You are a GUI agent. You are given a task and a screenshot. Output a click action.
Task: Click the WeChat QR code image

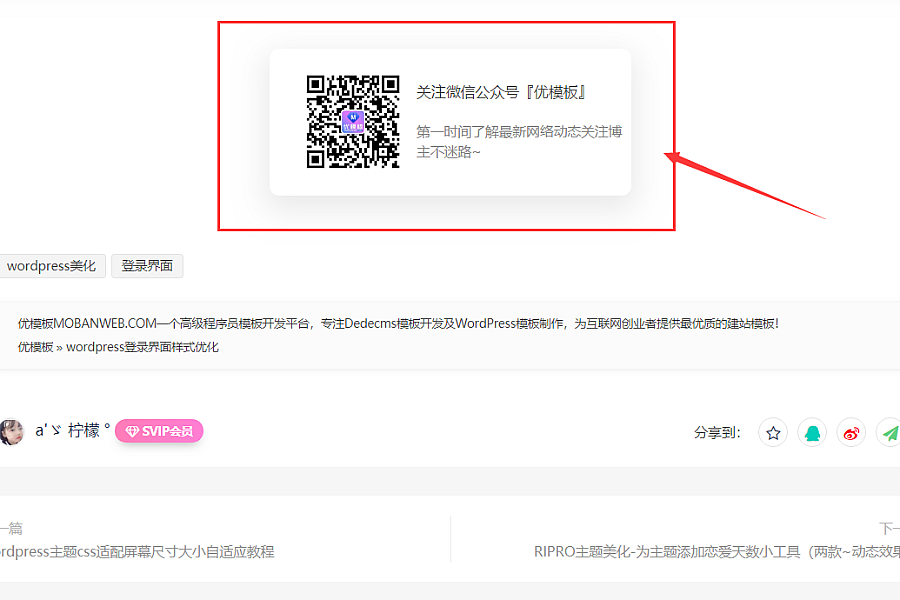(353, 122)
